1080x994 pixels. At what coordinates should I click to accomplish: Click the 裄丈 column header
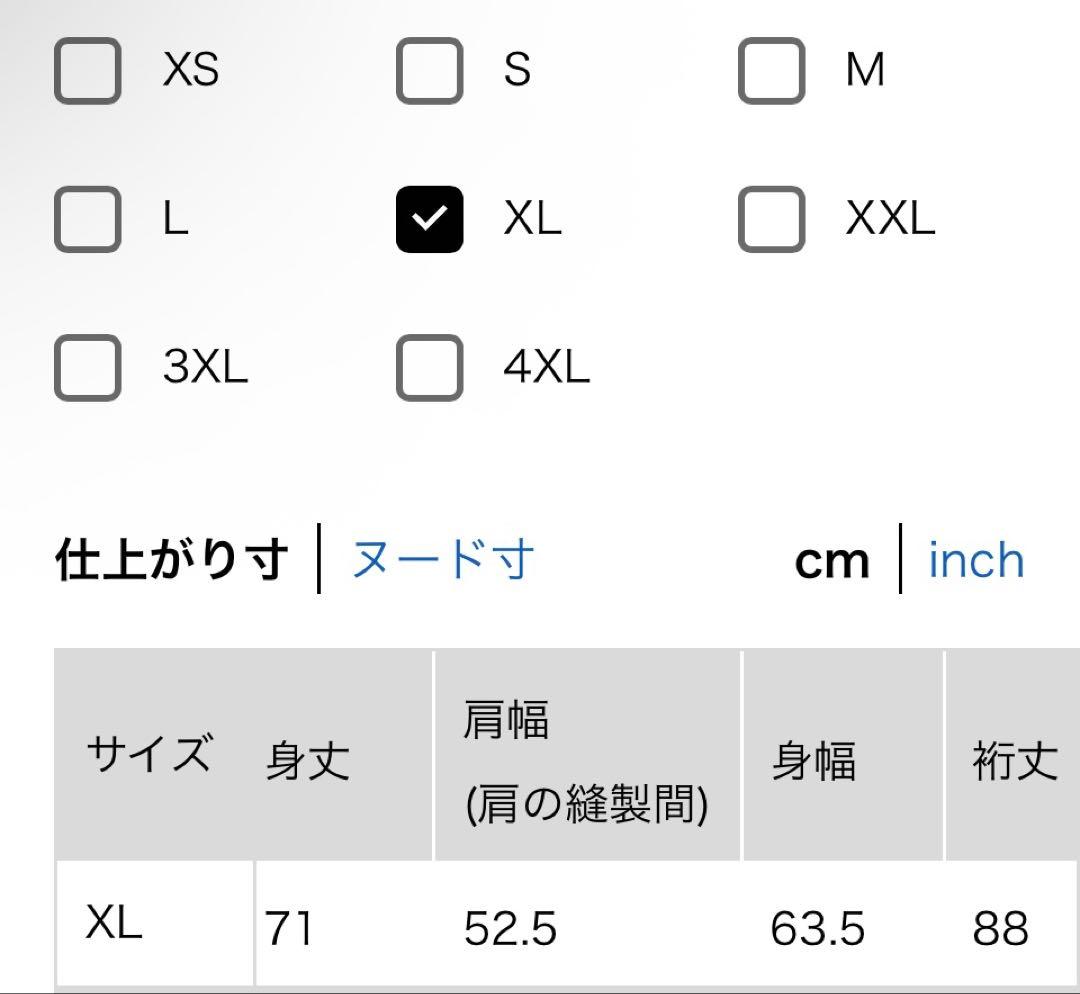(1015, 761)
